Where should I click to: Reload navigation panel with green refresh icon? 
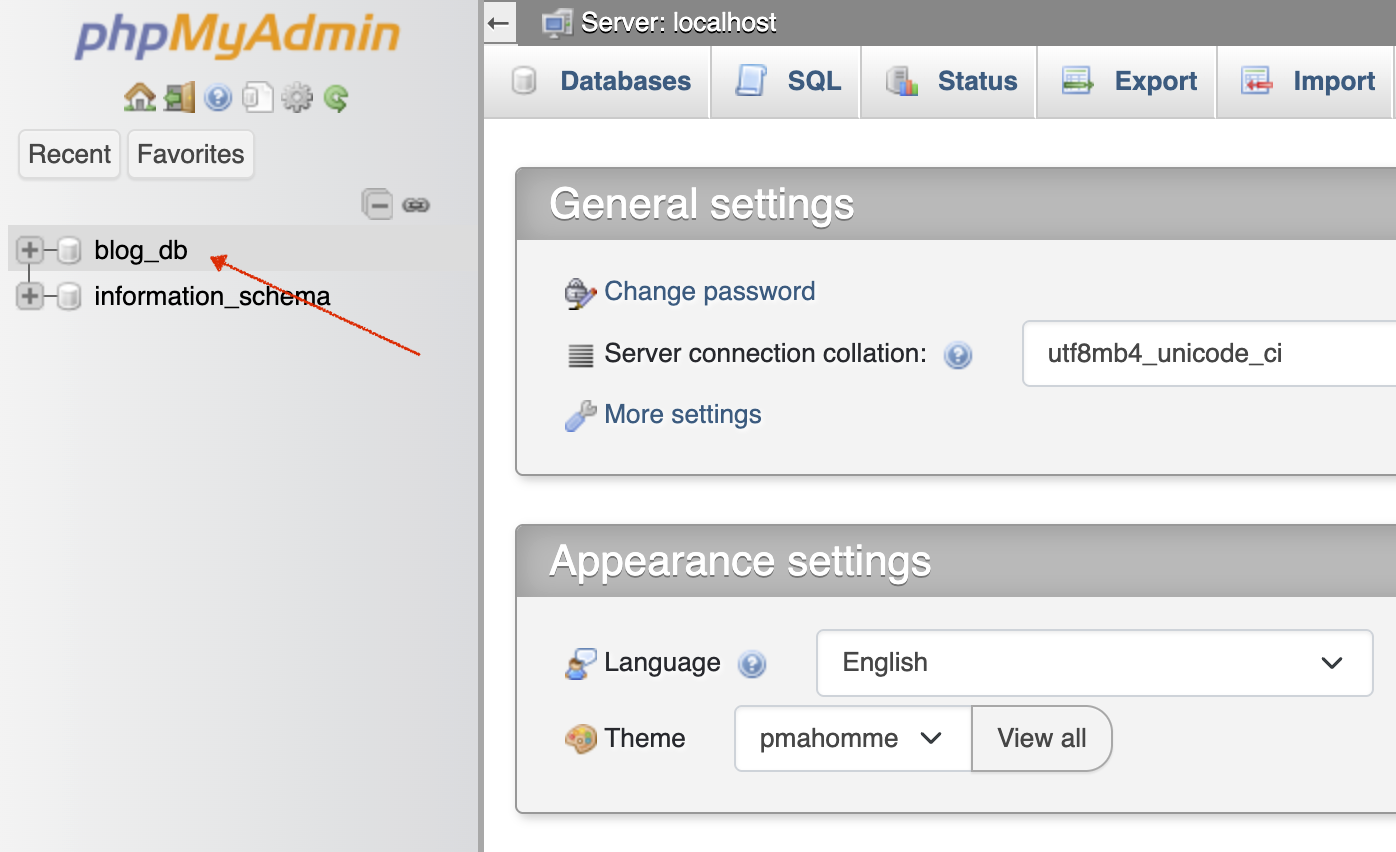336,97
